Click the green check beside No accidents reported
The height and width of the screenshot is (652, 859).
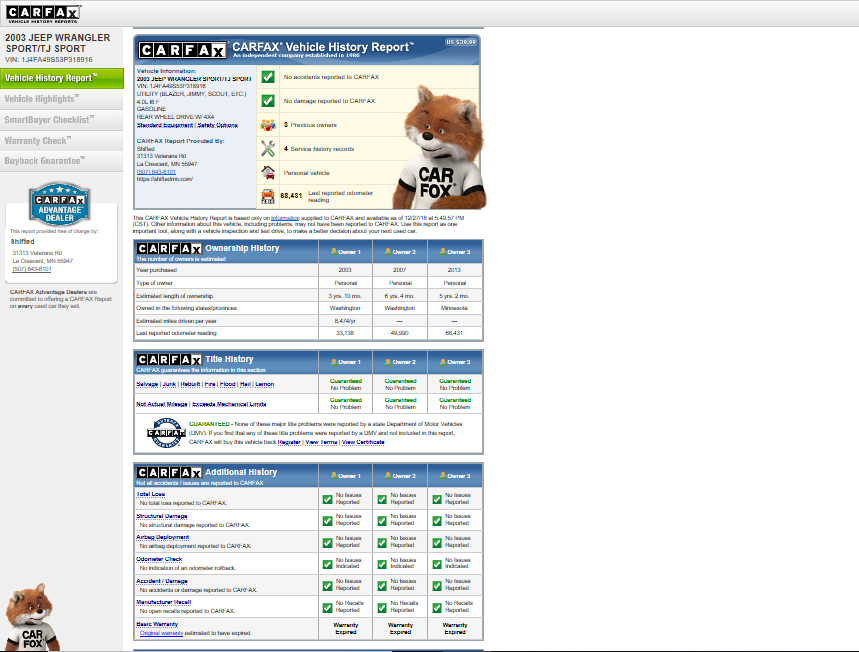coord(268,77)
